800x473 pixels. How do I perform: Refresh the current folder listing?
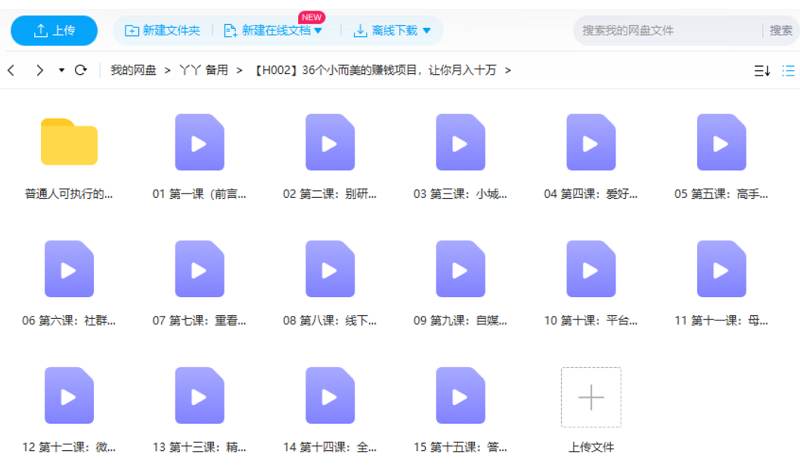tap(81, 70)
